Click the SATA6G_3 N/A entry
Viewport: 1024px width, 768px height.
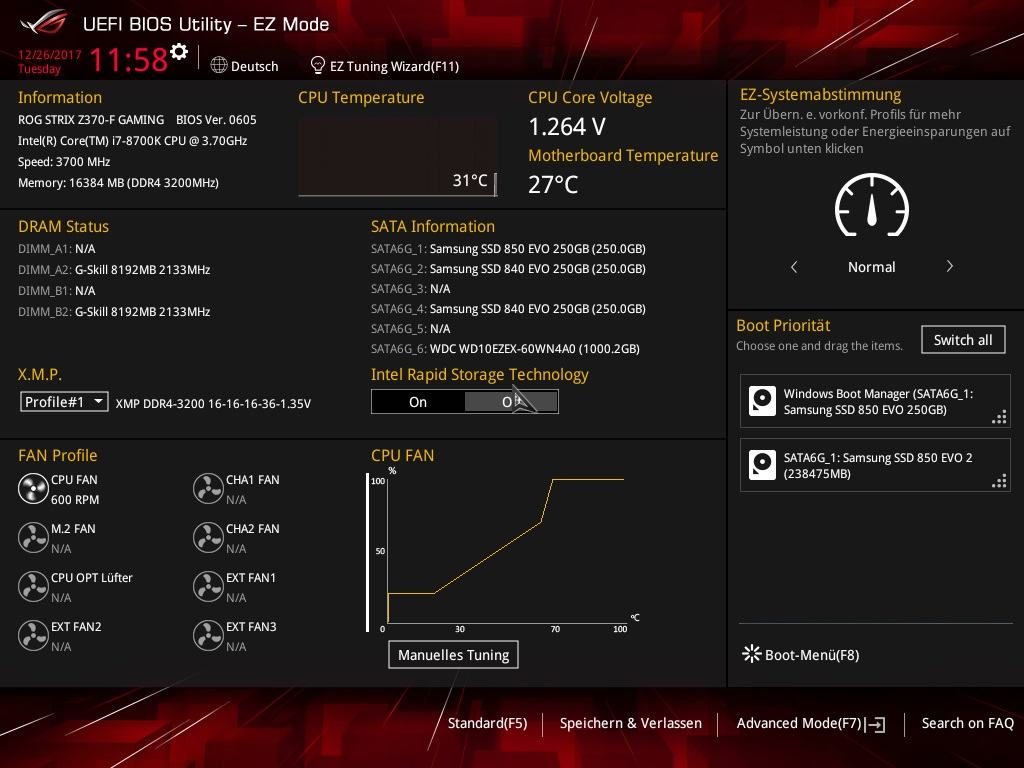tap(411, 289)
